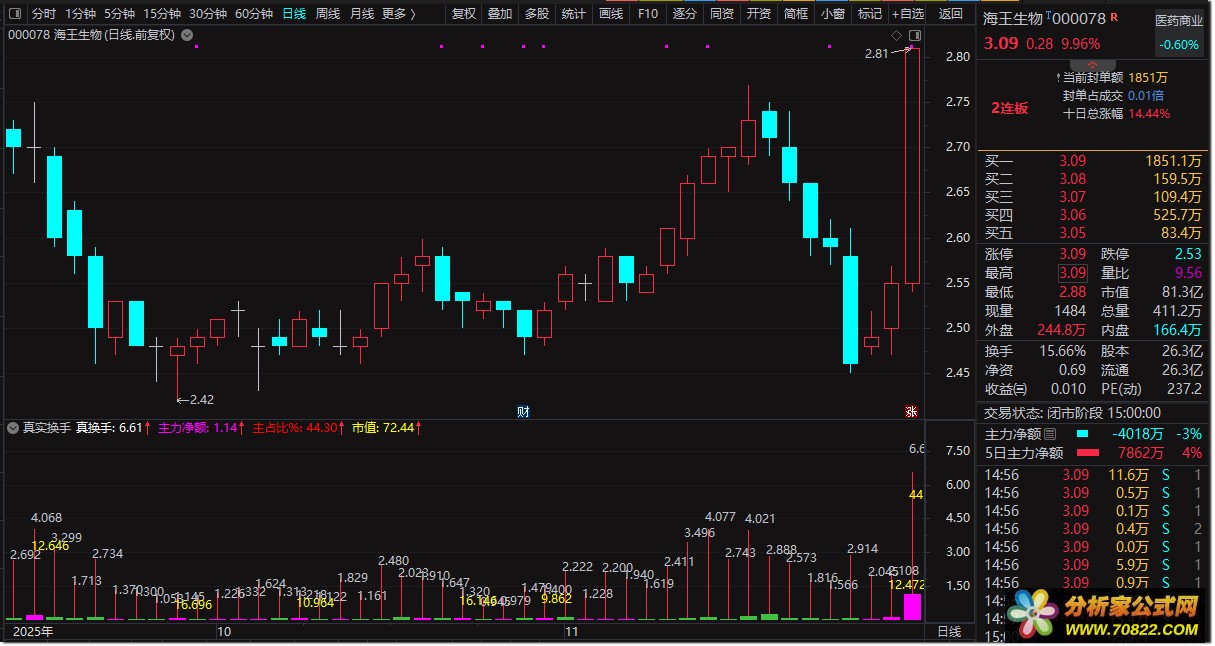Click the 开资 toolbar button
The image size is (1215, 646).
[759, 14]
